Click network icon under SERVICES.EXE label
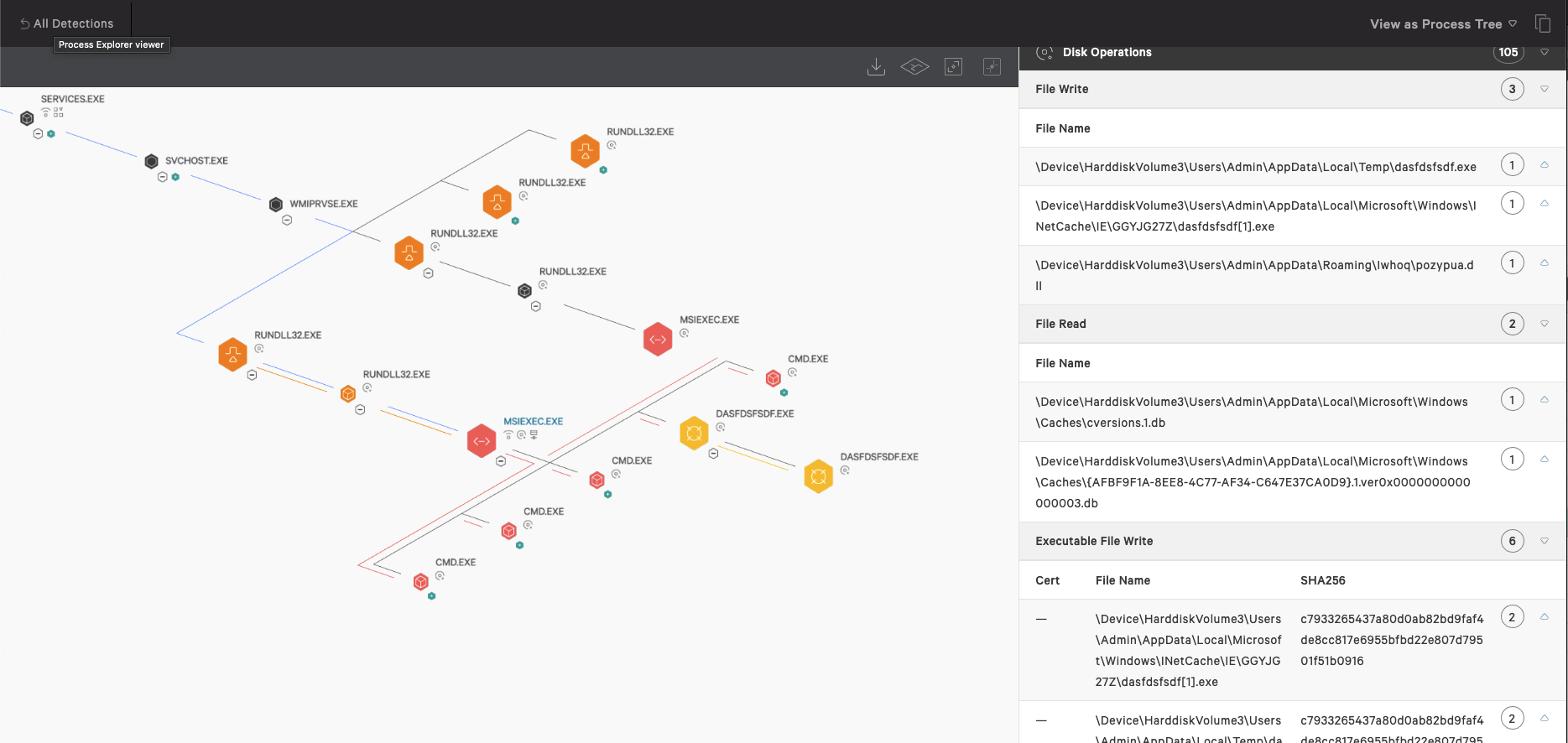Viewport: 1568px width, 743px height. [x=46, y=112]
